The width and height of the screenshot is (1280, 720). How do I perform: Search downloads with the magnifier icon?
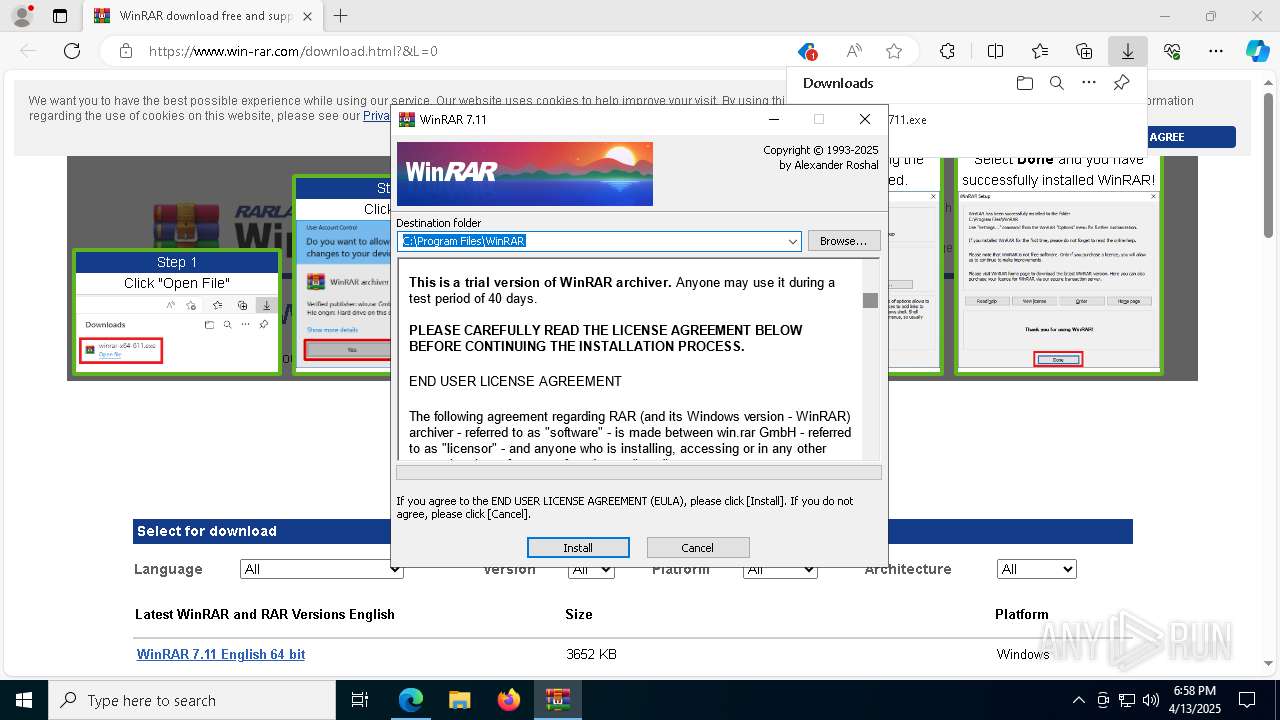pyautogui.click(x=1056, y=83)
